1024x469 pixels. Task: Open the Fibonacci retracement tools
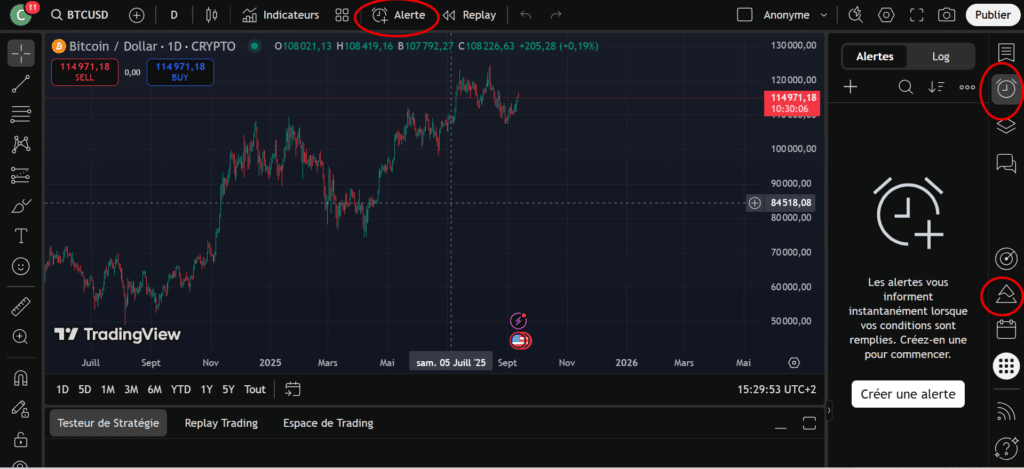tap(21, 114)
